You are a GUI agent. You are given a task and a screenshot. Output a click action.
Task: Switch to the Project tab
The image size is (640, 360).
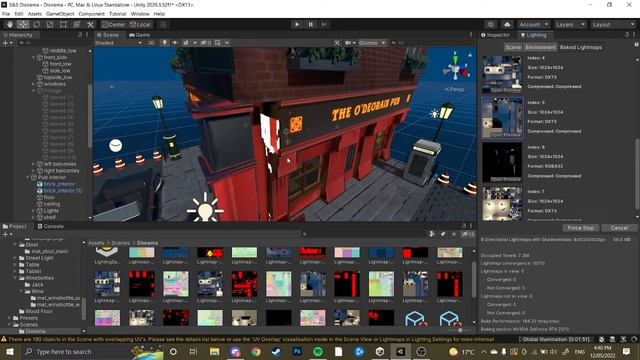pos(15,226)
